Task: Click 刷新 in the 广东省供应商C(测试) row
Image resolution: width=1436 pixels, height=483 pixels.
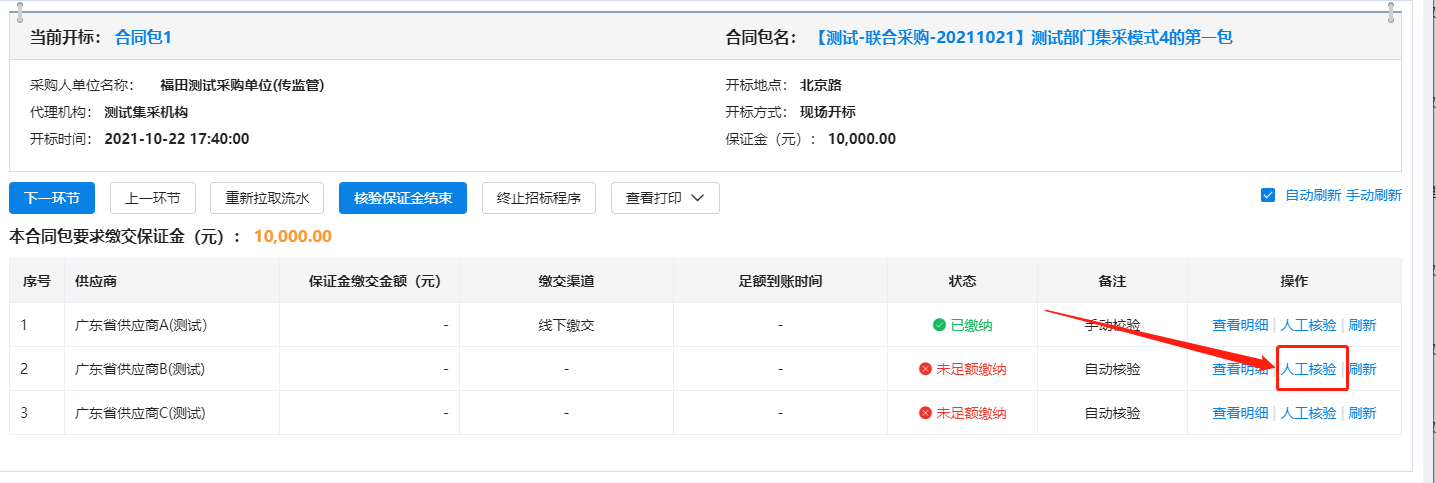Action: (1362, 413)
